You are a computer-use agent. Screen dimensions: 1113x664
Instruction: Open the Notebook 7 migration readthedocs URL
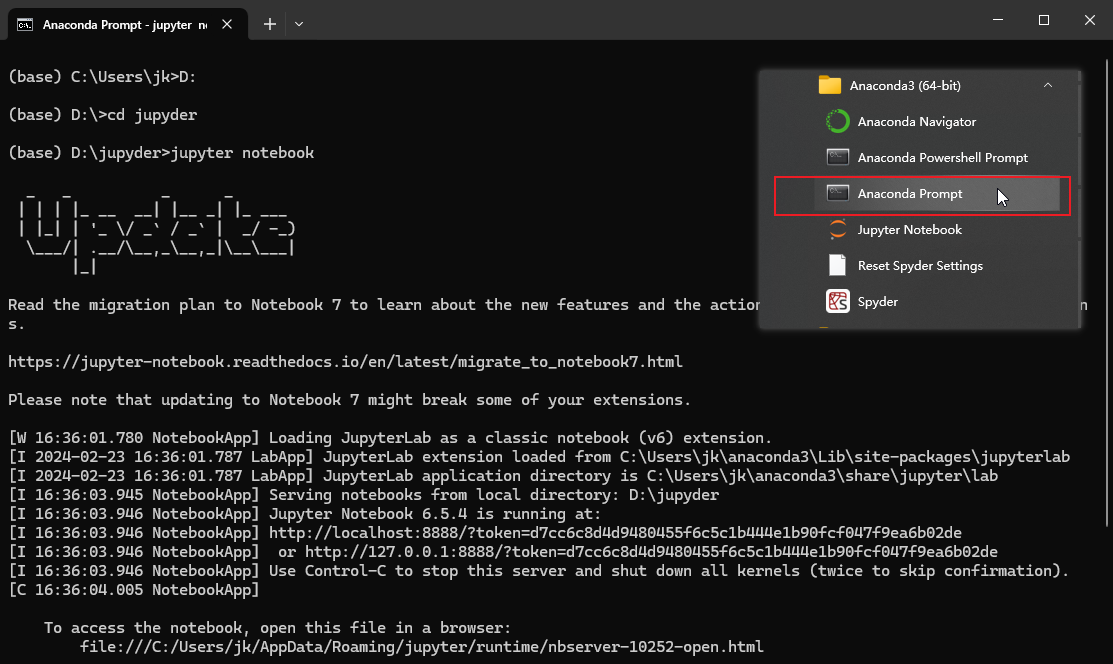coord(345,361)
